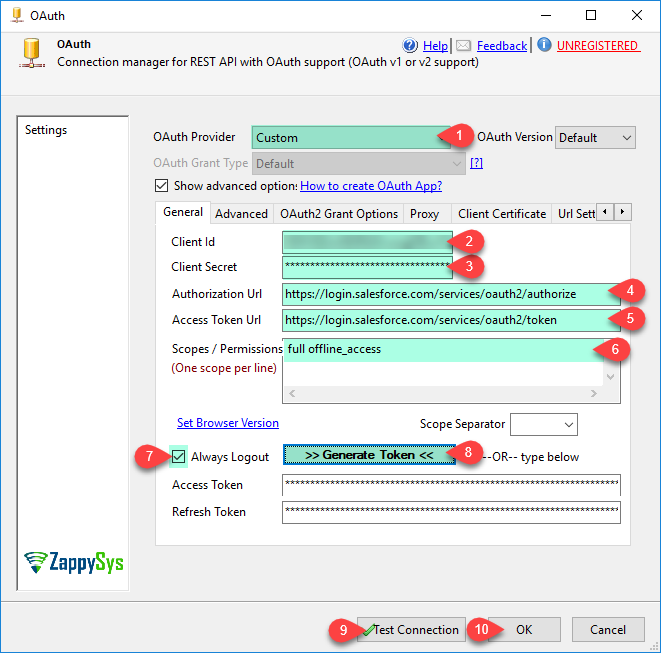661x653 pixels.
Task: Toggle the Show advanced option checkbox
Action: (x=161, y=185)
